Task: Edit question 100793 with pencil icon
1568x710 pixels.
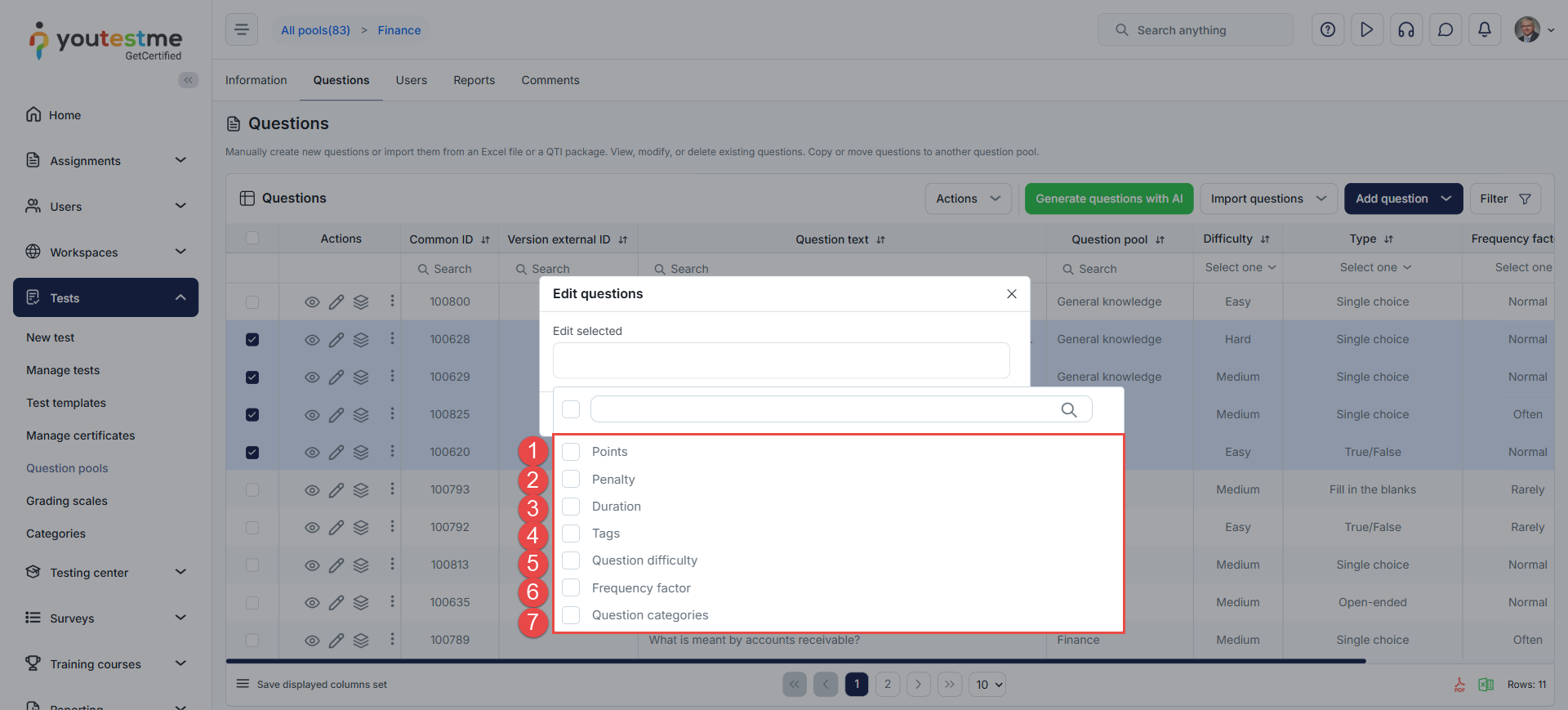Action: pos(336,490)
